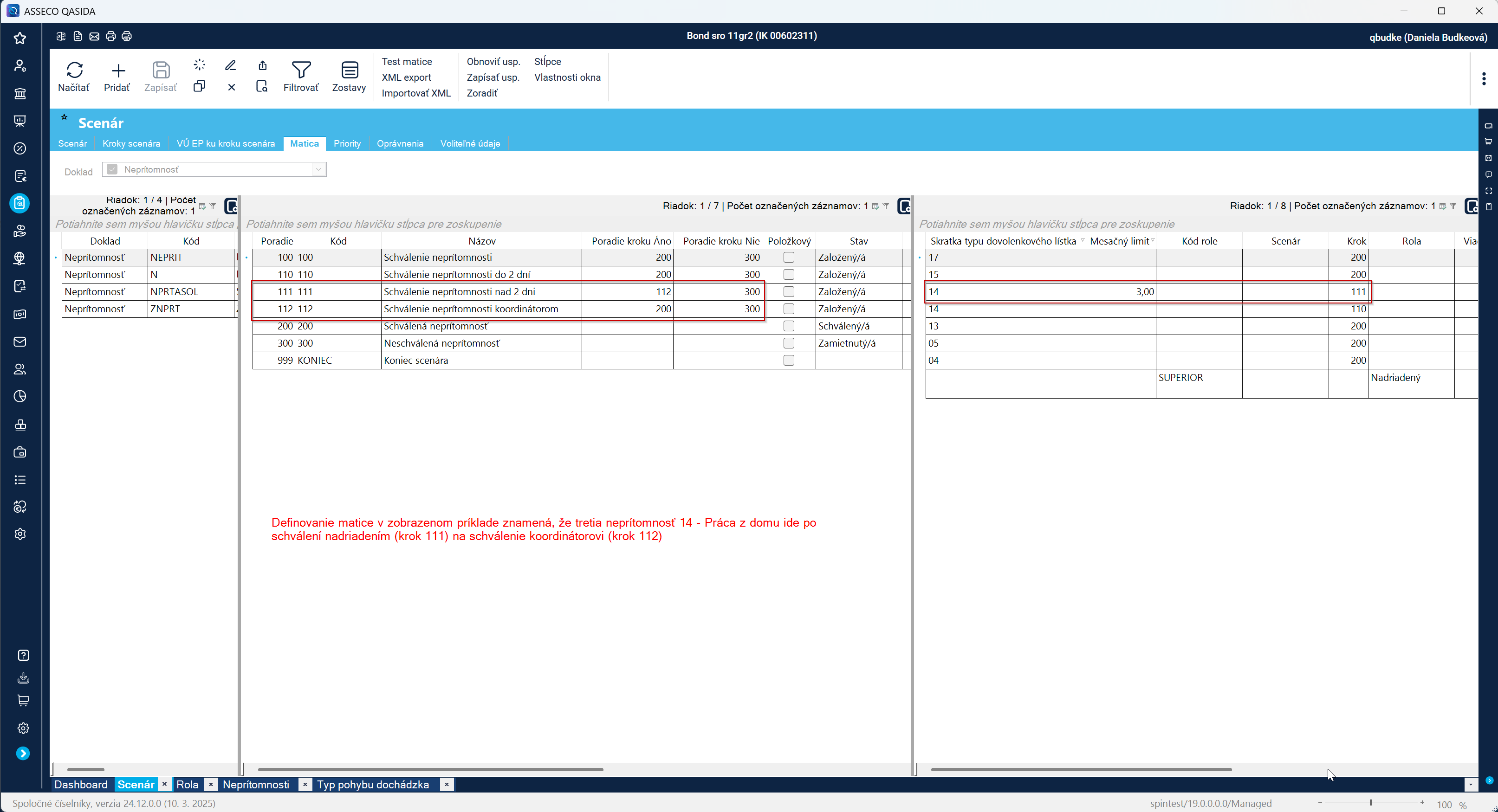Switch to the VÚ EP ku kroku scenára tab
The width and height of the screenshot is (1498, 812).
[226, 143]
